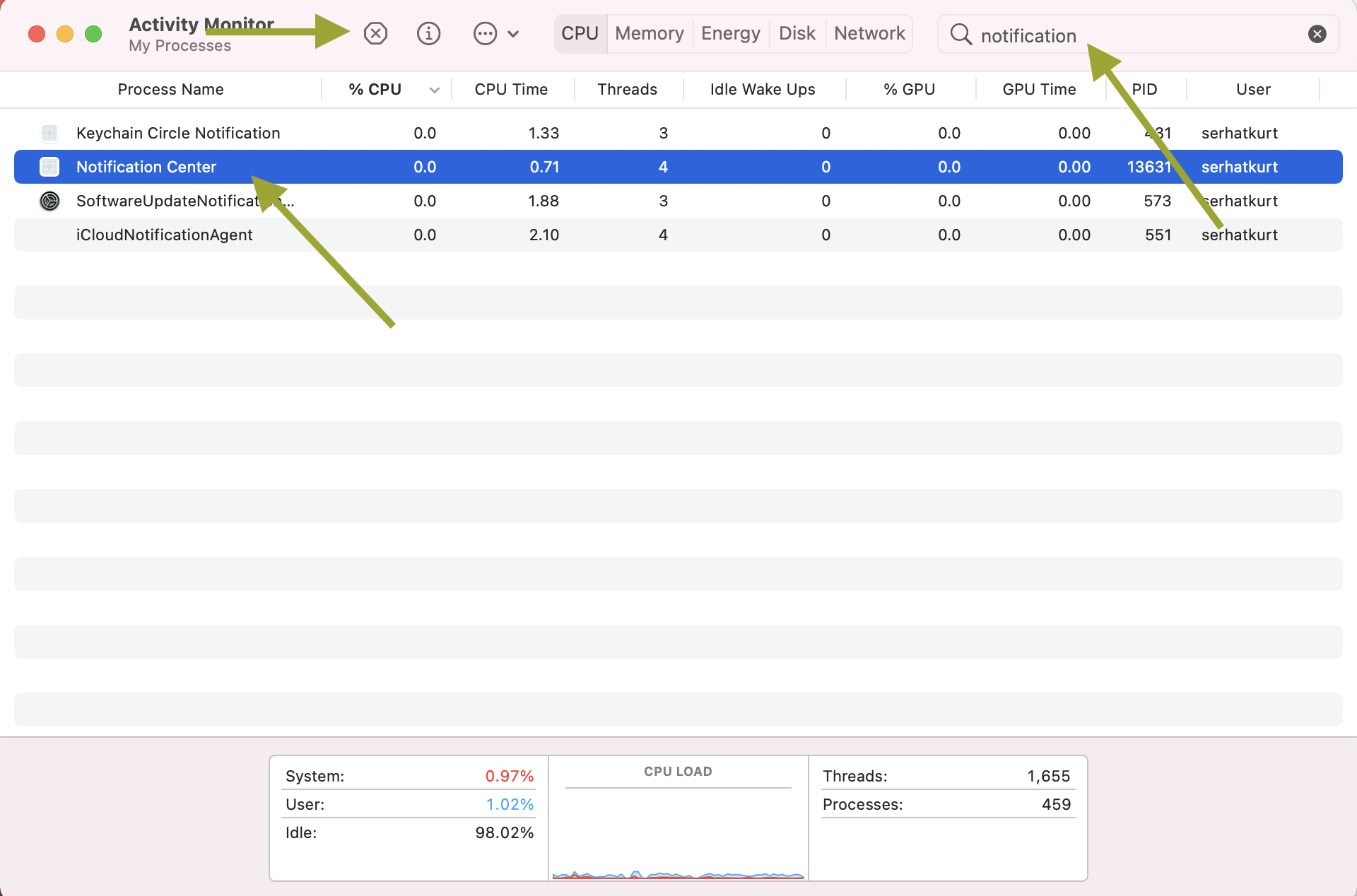Select the Keychain Circle Notification process row
Image resolution: width=1357 pixels, height=896 pixels.
tap(678, 133)
